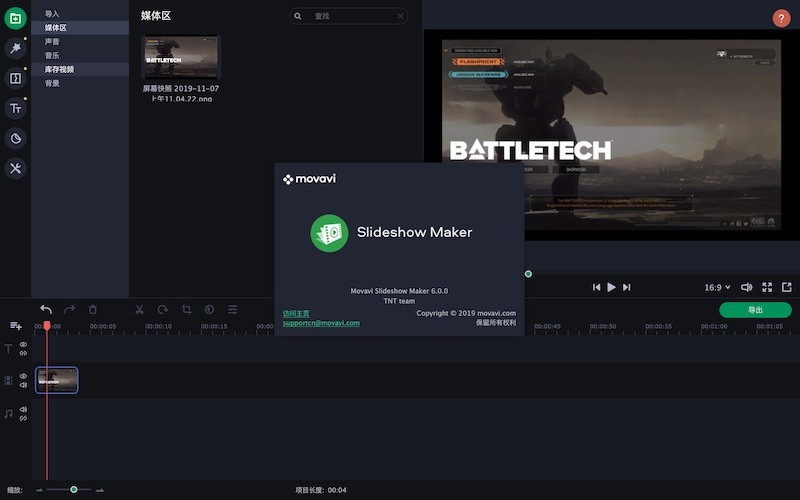Open the import media sidebar tab
Viewport: 800px width, 500px height.
[15, 18]
